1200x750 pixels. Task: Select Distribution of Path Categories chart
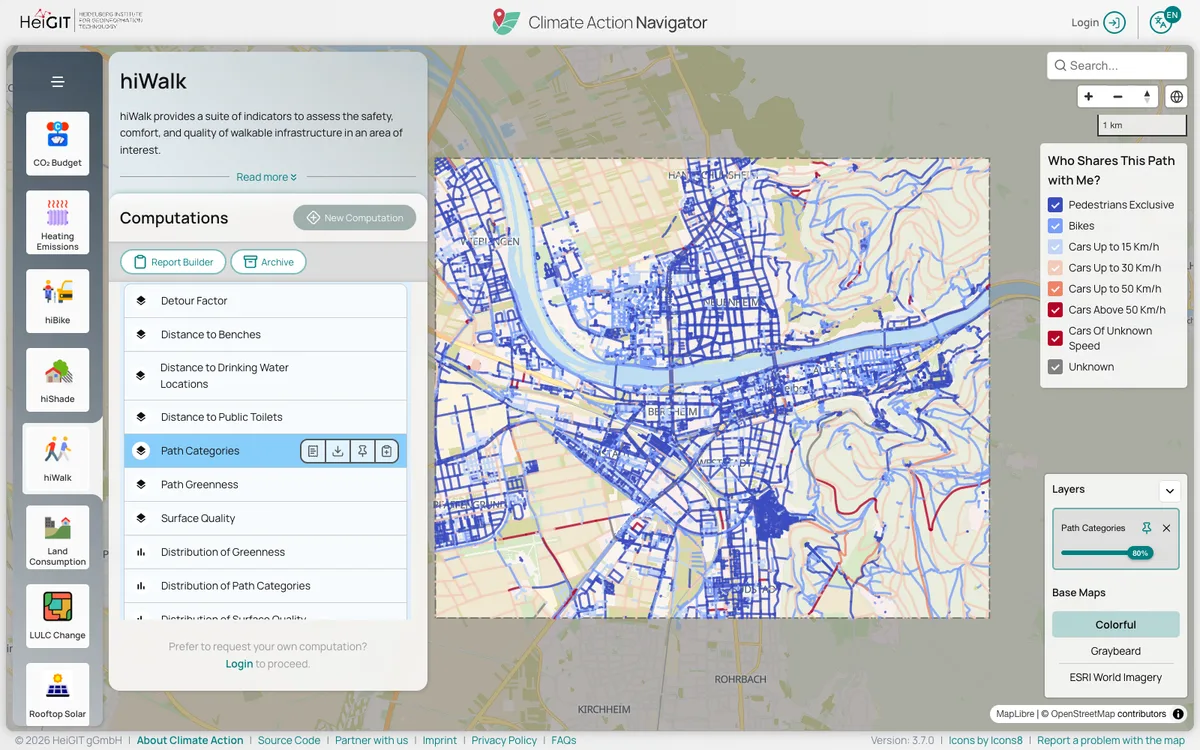pyautogui.click(x=265, y=586)
